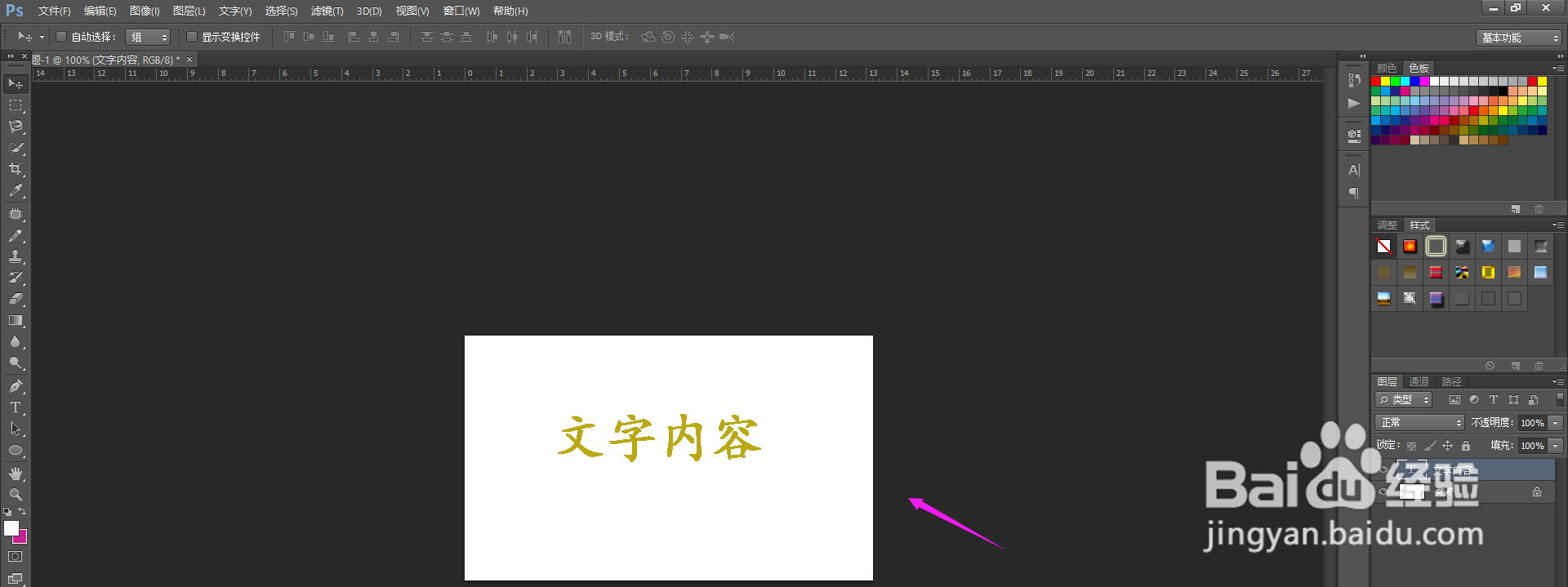Enable the 显示变换控件 checkbox
This screenshot has height=587, width=1568.
point(191,37)
